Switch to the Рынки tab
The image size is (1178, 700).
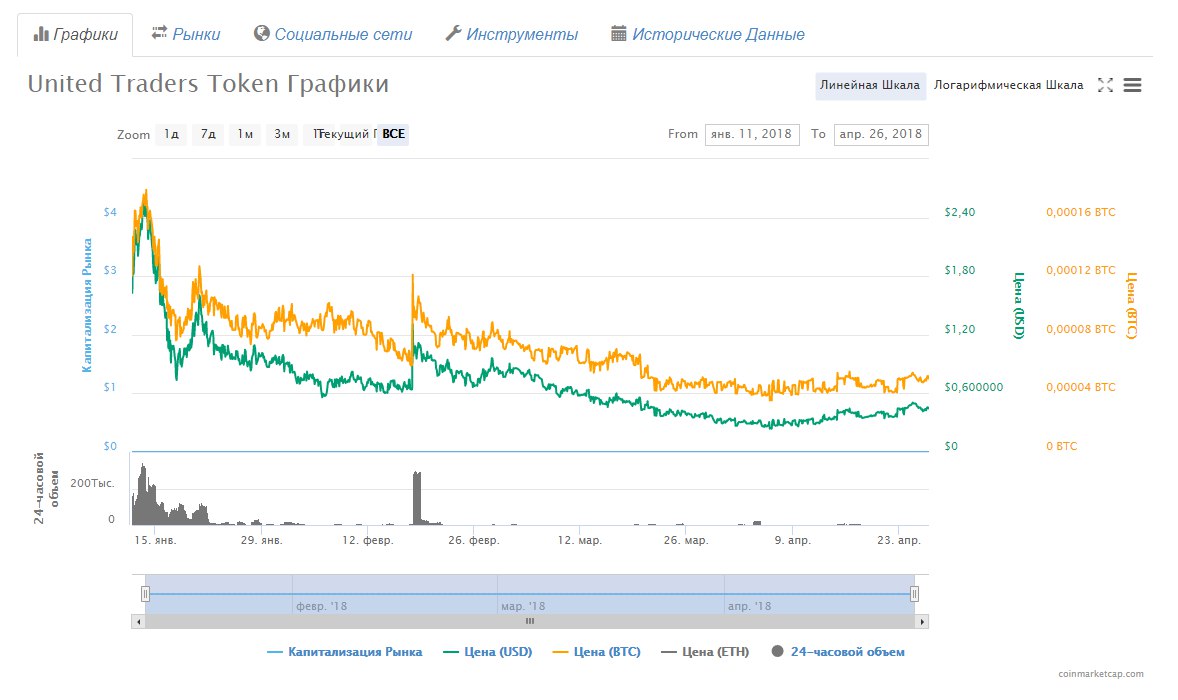click(186, 35)
